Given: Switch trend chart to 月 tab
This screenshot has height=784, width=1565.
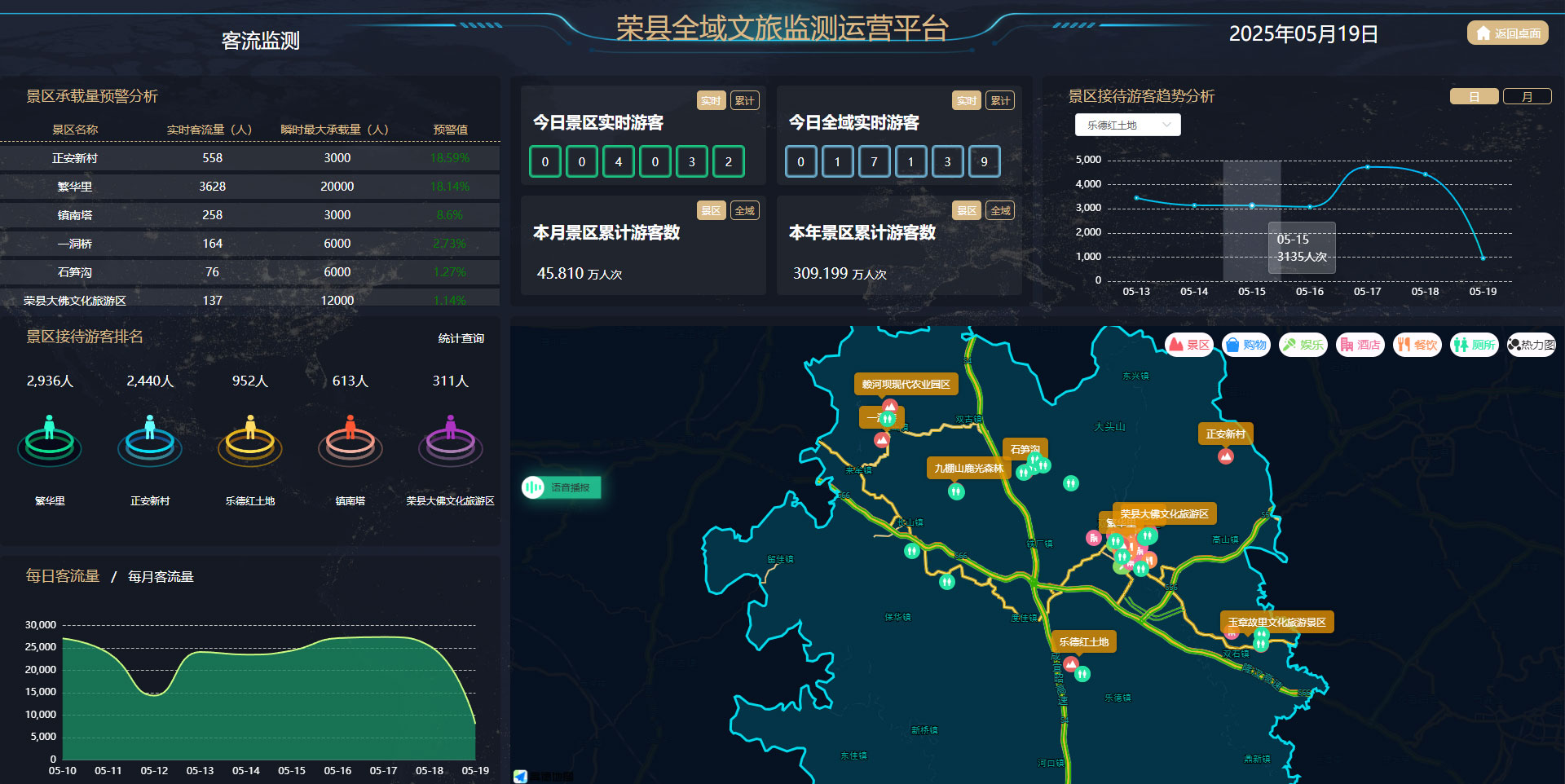Looking at the screenshot, I should [x=1527, y=97].
